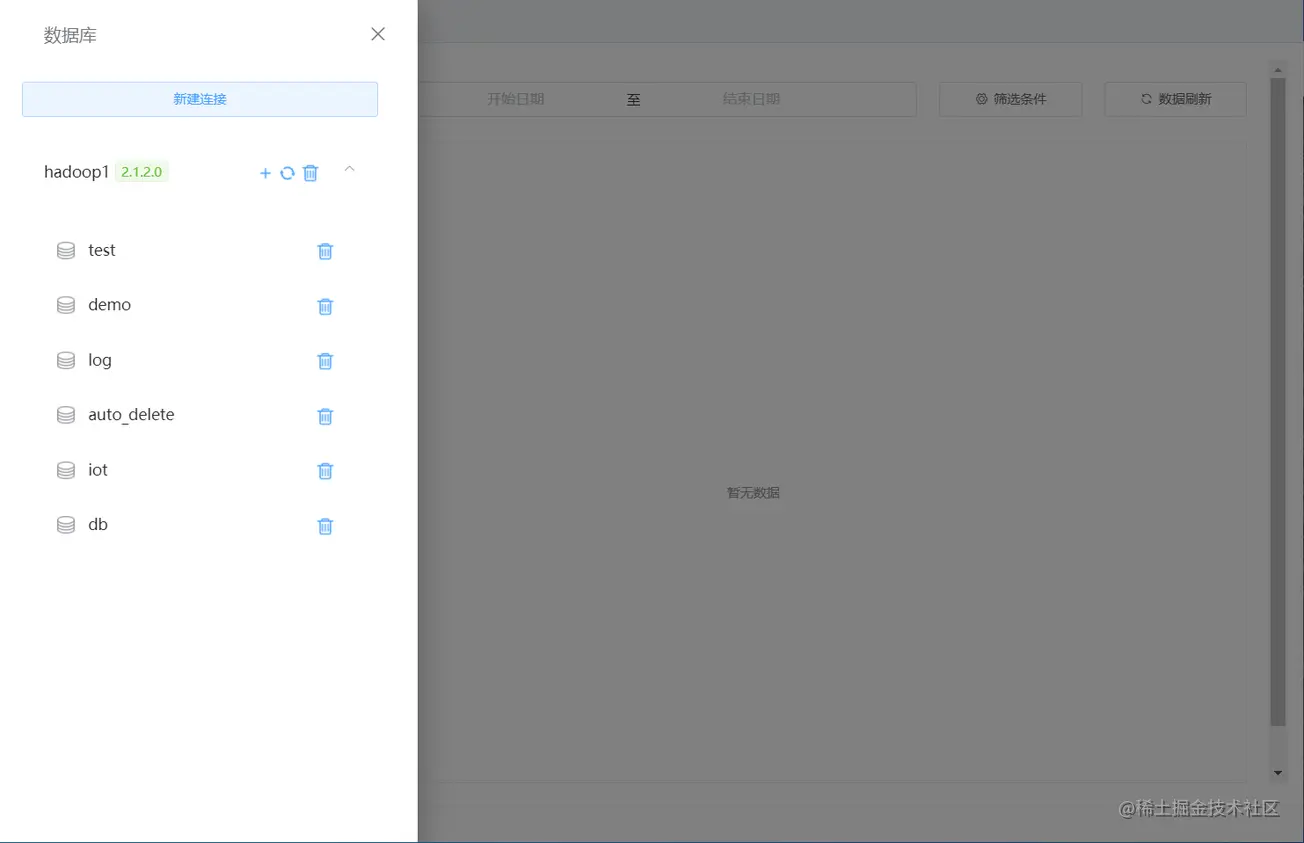
Task: Delete the db database
Action: [x=325, y=526]
